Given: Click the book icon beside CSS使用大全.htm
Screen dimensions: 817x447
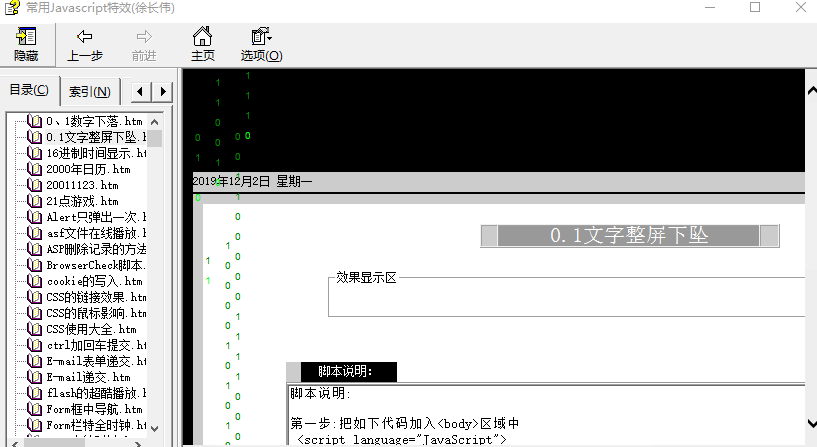Looking at the screenshot, I should (x=35, y=329).
